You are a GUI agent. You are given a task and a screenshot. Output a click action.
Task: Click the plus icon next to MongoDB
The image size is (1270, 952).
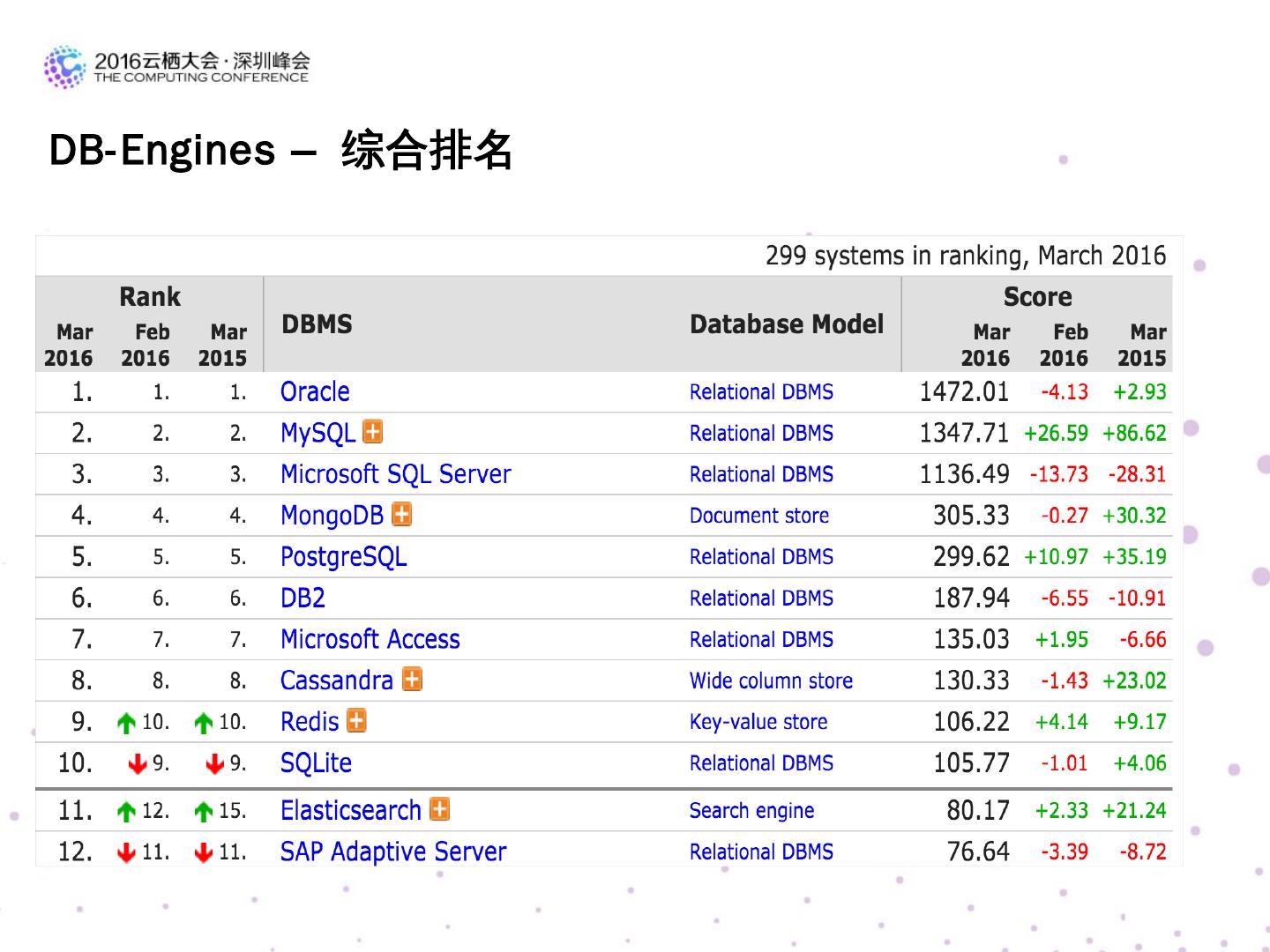(x=401, y=514)
